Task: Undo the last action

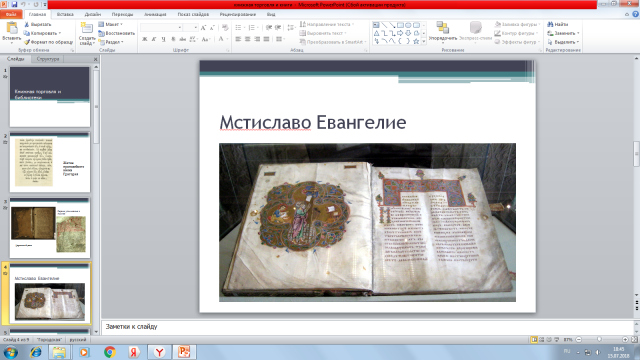Action: (x=23, y=4)
